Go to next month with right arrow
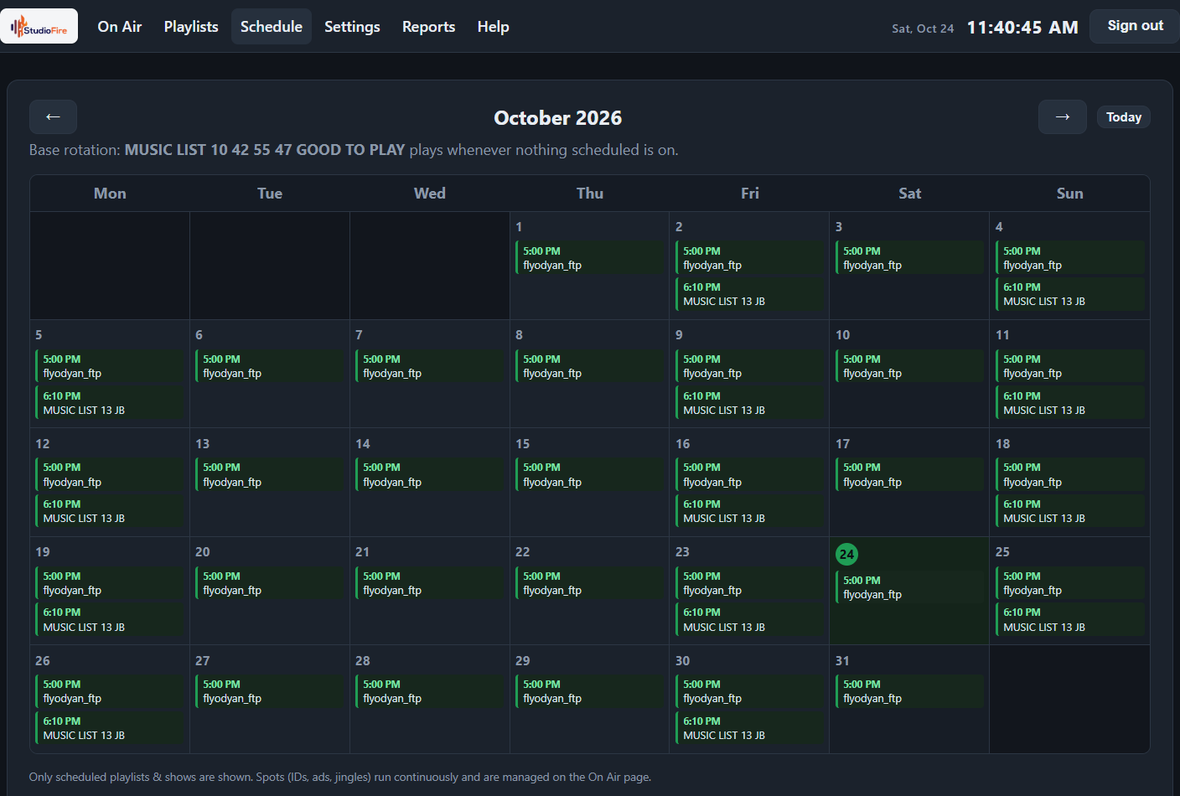Screen dimensions: 1180x796 click(1062, 117)
